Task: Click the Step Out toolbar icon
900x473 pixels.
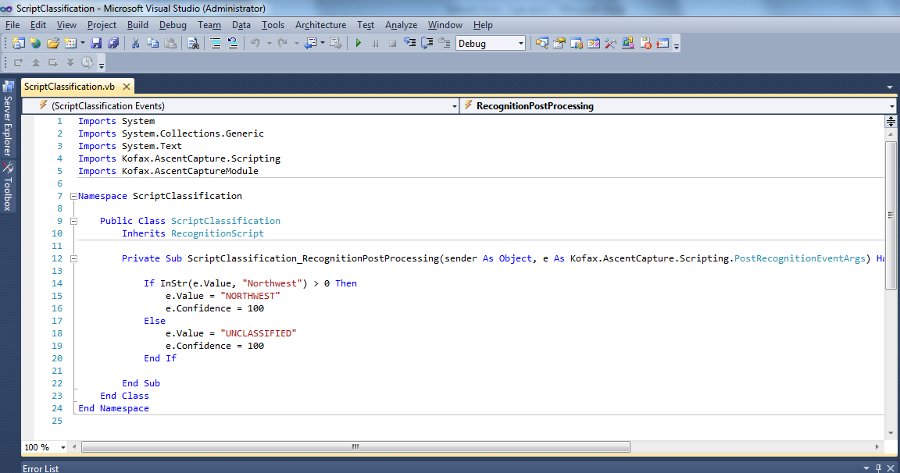Action: (x=444, y=44)
